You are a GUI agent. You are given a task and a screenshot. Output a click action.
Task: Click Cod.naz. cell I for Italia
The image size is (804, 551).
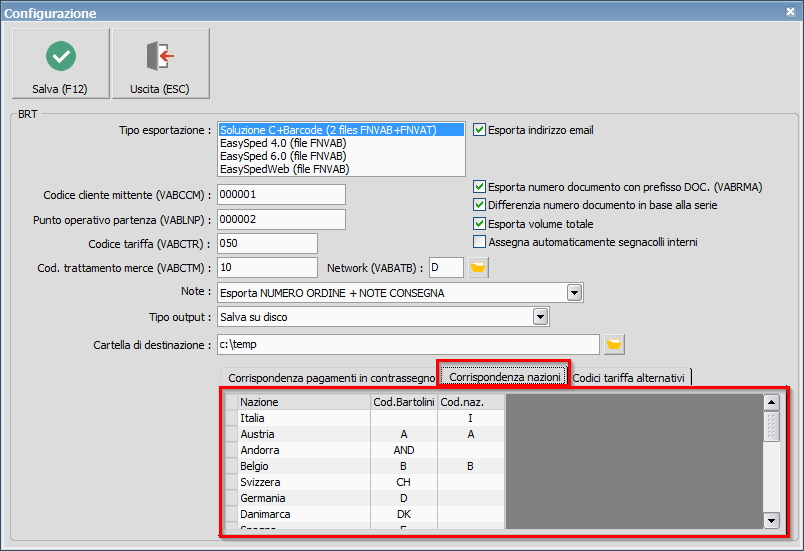pos(471,418)
